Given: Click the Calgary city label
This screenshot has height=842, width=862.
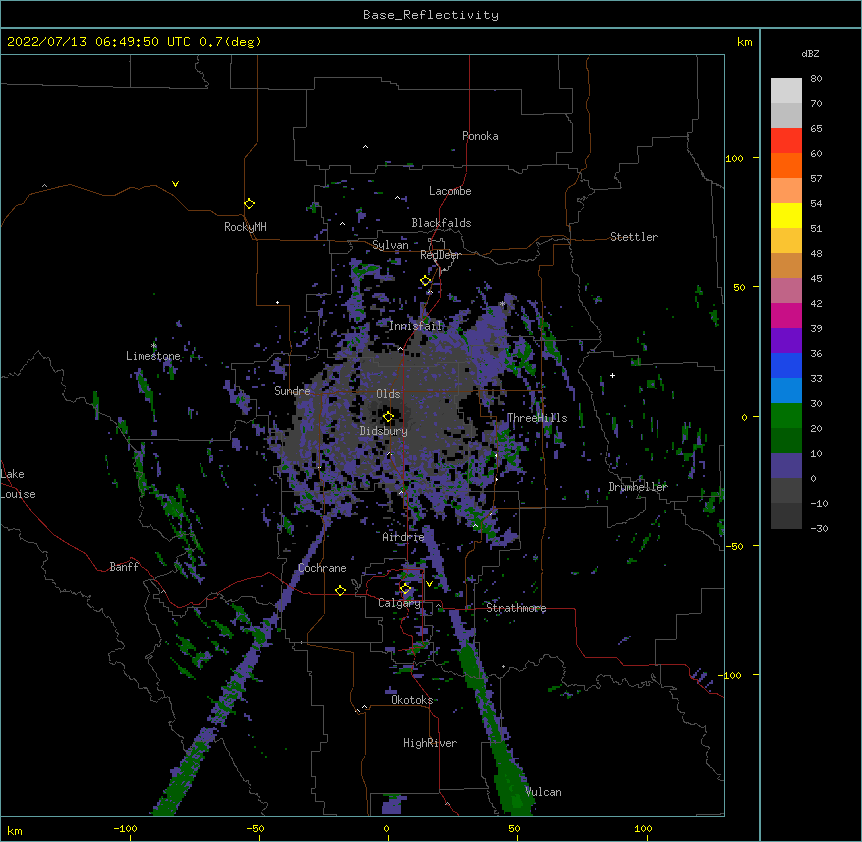Looking at the screenshot, I should point(399,603).
